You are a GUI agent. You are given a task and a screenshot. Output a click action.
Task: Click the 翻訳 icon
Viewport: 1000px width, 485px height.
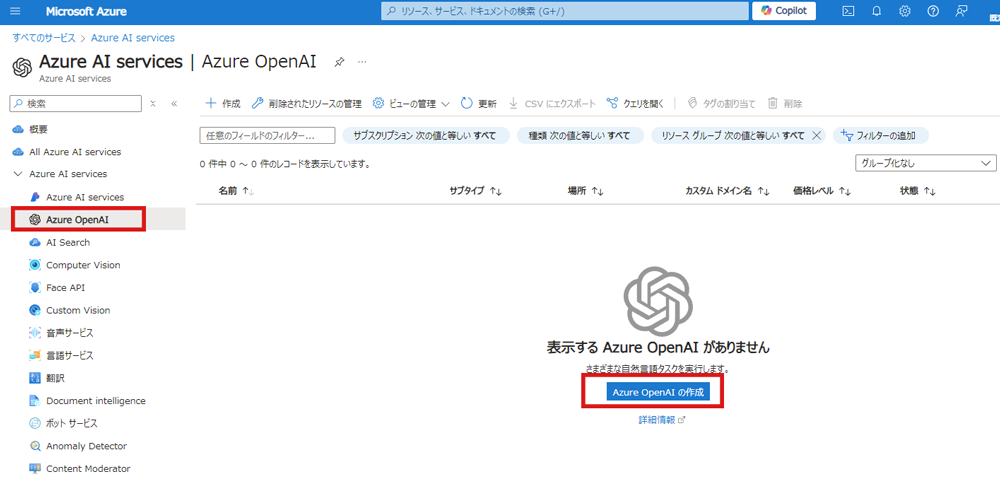(35, 378)
